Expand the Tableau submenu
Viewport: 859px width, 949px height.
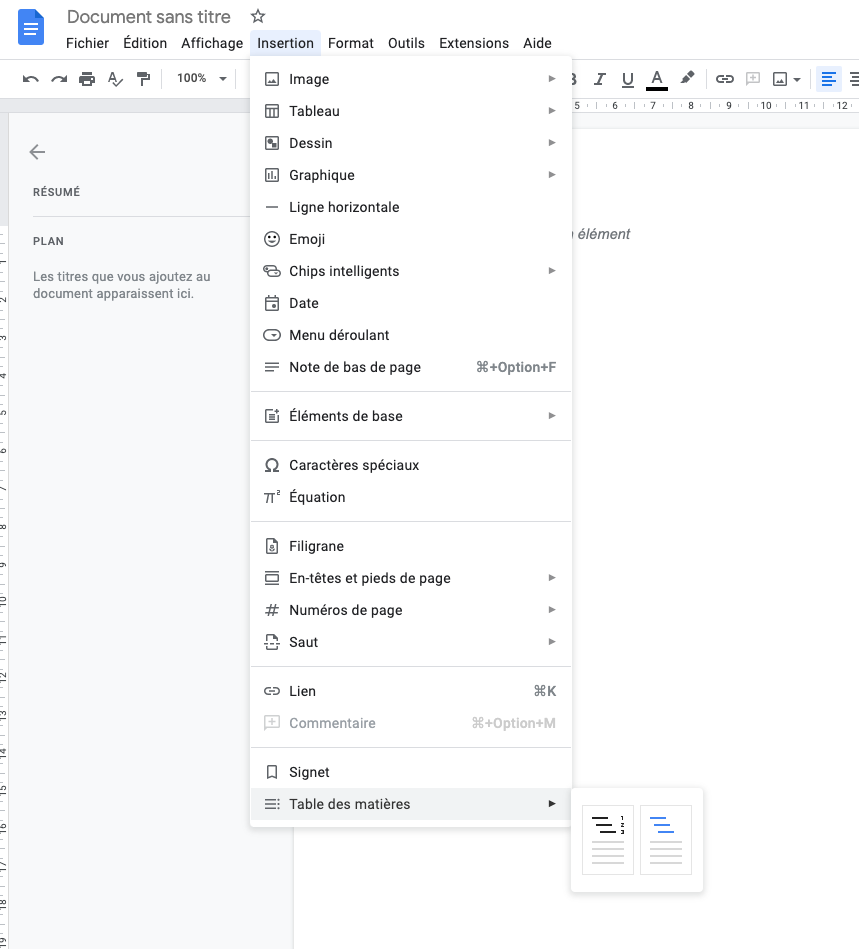[410, 111]
